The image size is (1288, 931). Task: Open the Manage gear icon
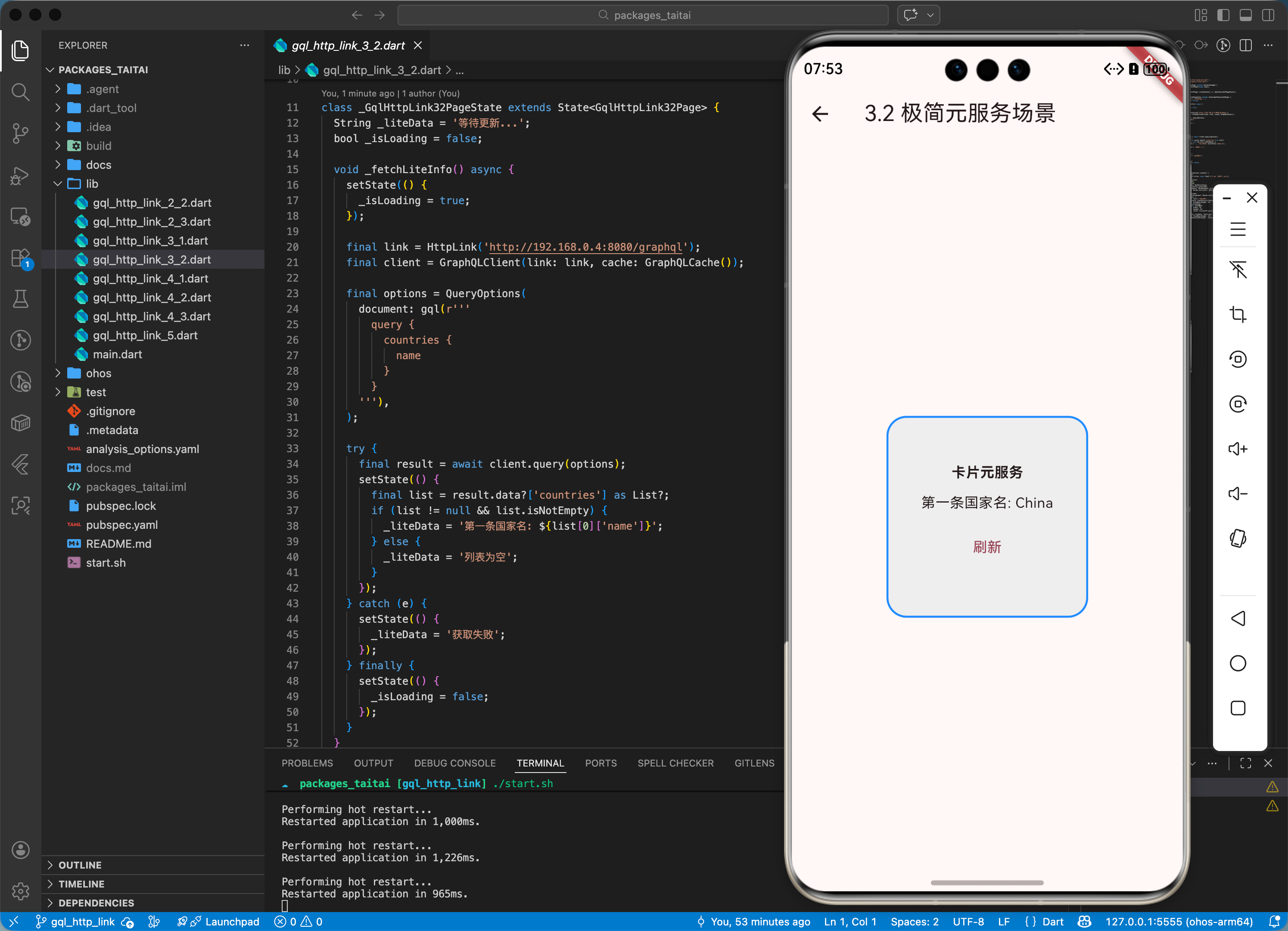point(20,891)
